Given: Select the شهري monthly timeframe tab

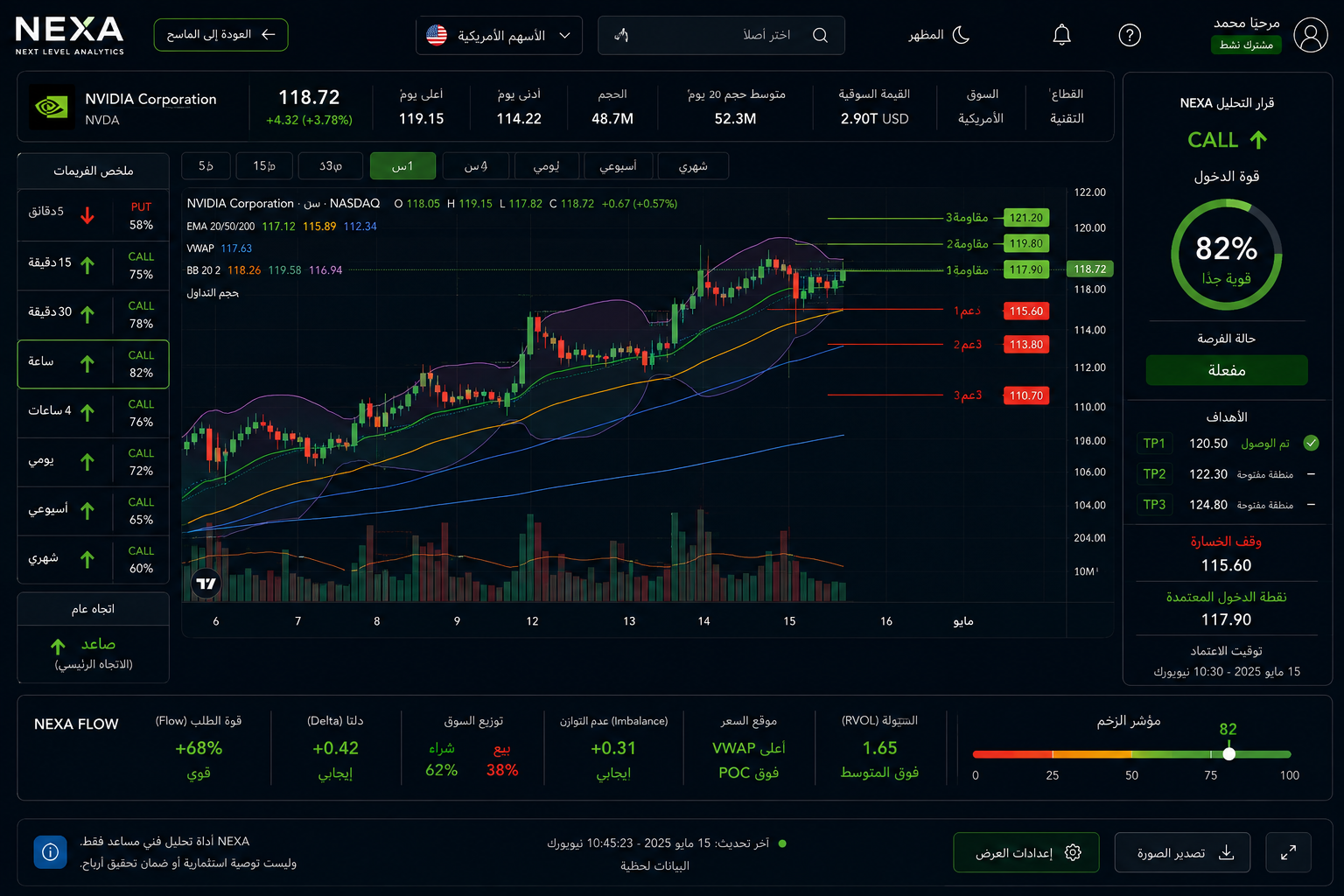Looking at the screenshot, I should point(692,165).
